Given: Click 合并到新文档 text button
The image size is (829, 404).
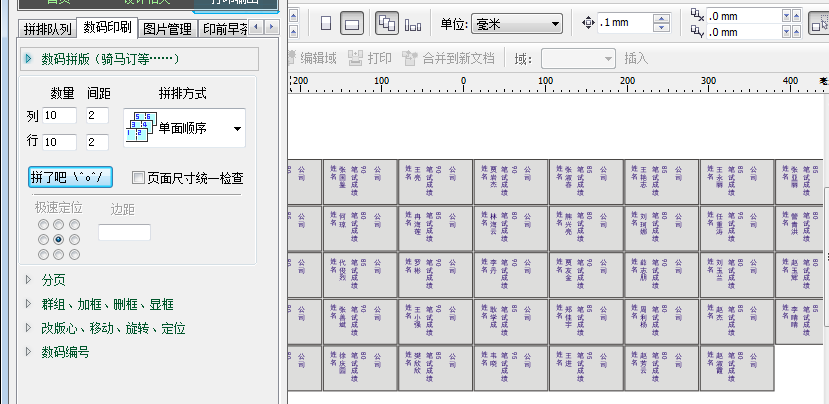Looking at the screenshot, I should click(x=458, y=58).
